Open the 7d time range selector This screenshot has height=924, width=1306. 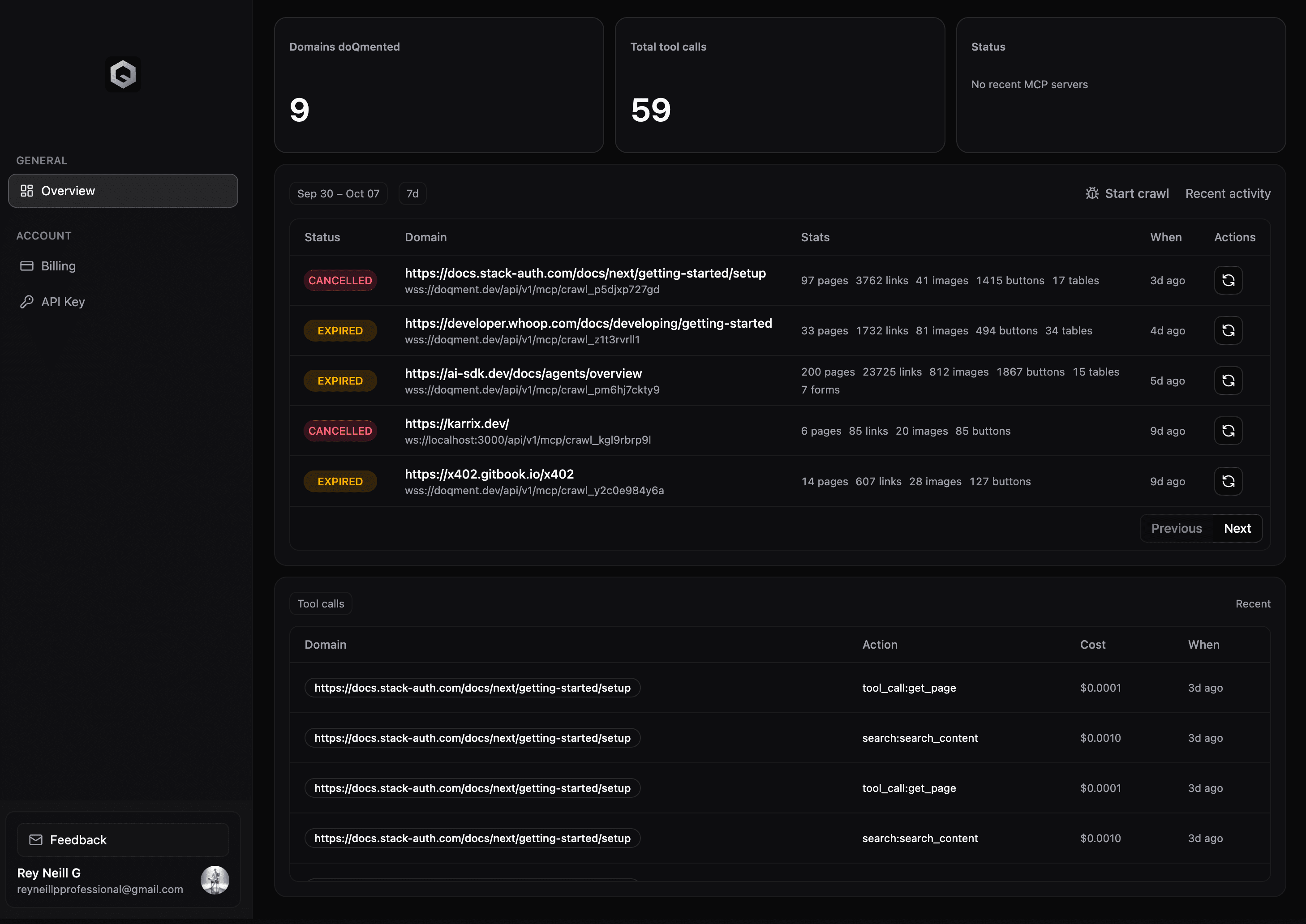pyautogui.click(x=412, y=193)
